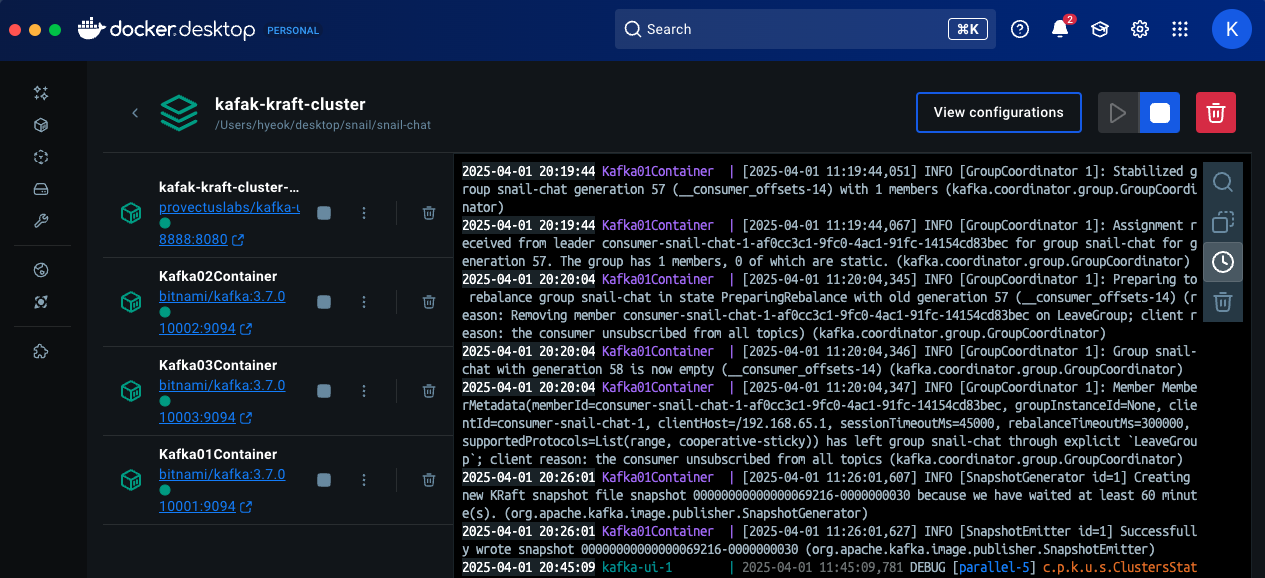Viewport: 1265px width, 578px height.
Task: Open the Containers view in sidebar
Action: (x=41, y=125)
